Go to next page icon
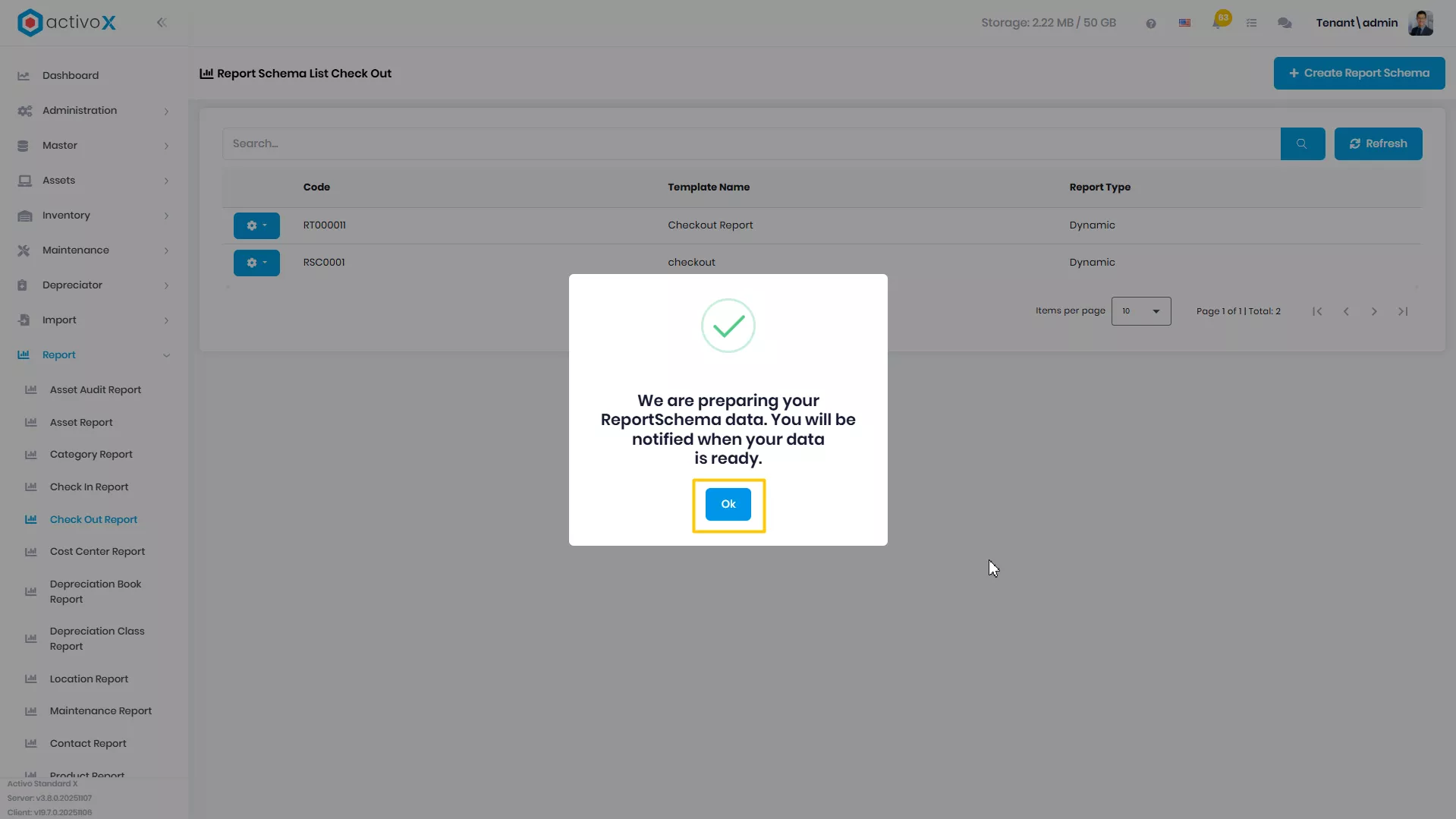The height and width of the screenshot is (819, 1456). pos(1374,311)
